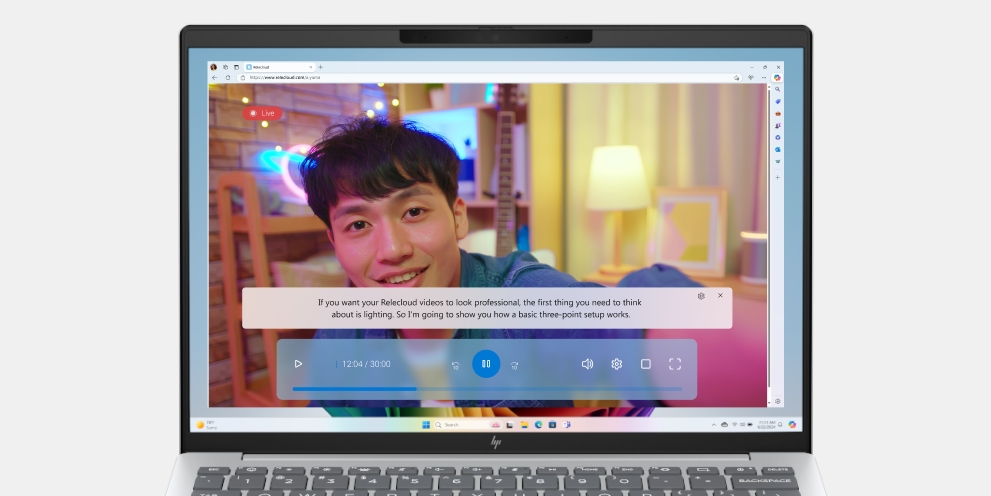Image resolution: width=991 pixels, height=496 pixels.
Task: Click the square theater mode icon
Action: coord(646,364)
